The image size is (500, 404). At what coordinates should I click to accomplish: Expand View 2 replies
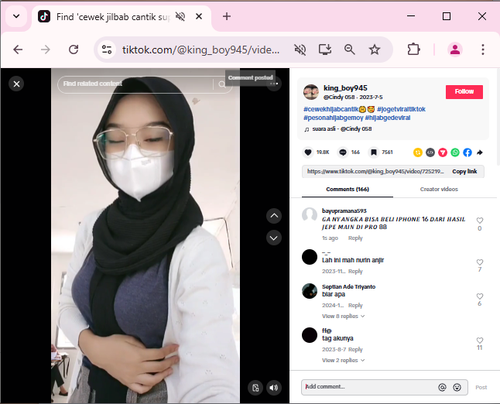tap(343, 360)
